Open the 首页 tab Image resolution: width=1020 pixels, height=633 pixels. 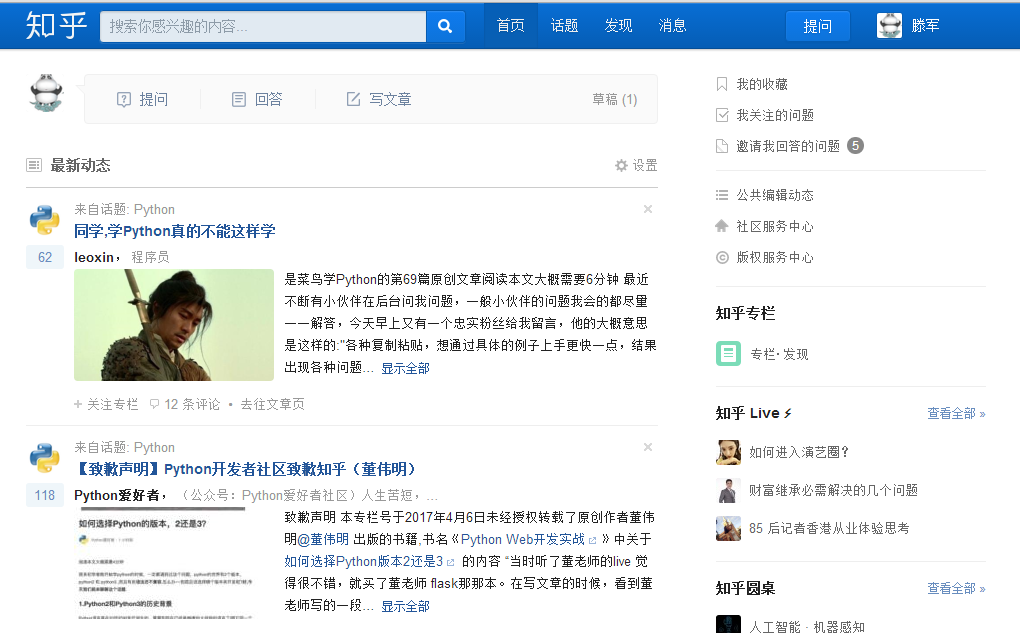(511, 26)
